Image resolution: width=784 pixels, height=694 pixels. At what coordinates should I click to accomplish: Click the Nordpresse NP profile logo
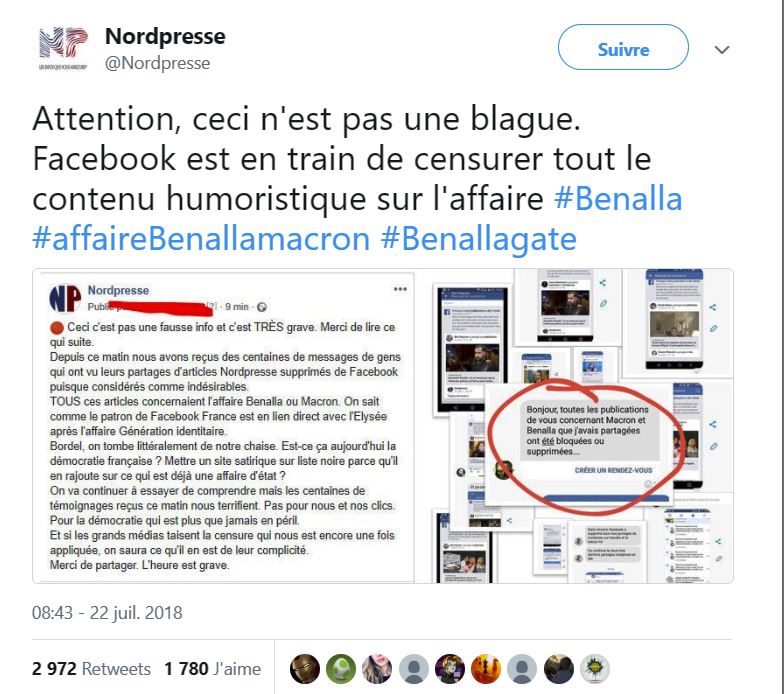[63, 48]
